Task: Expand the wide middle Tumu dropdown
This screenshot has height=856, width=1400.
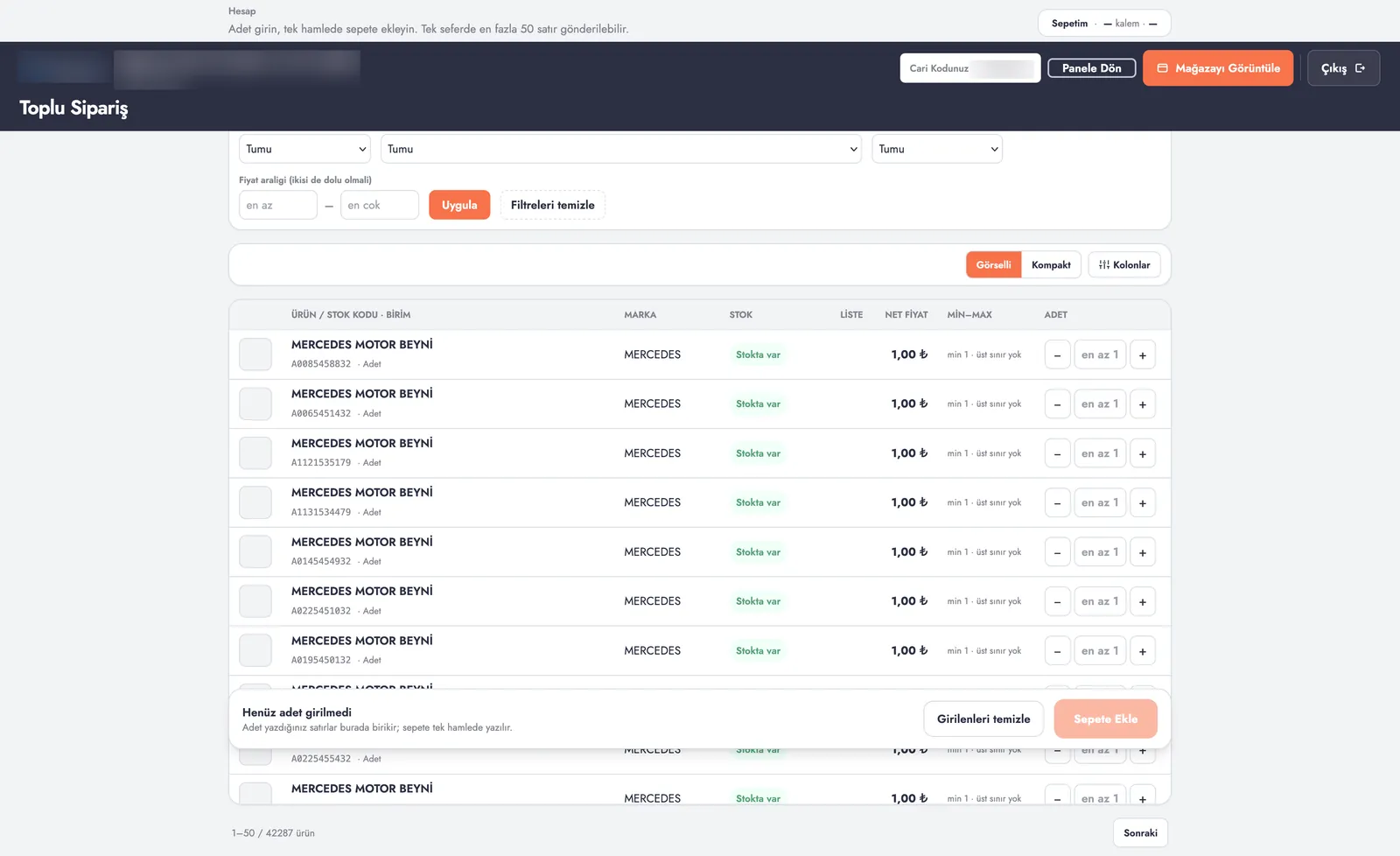Action: [x=621, y=149]
